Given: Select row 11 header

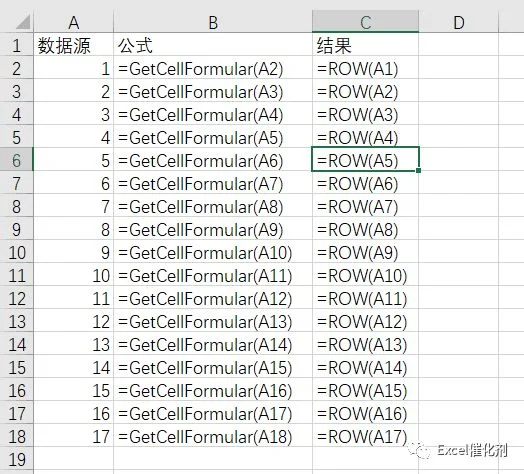Looking at the screenshot, I should 17,275.
